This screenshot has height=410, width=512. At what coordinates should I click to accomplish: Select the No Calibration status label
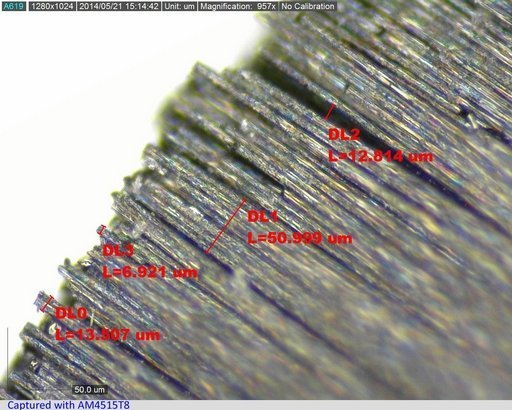click(308, 6)
